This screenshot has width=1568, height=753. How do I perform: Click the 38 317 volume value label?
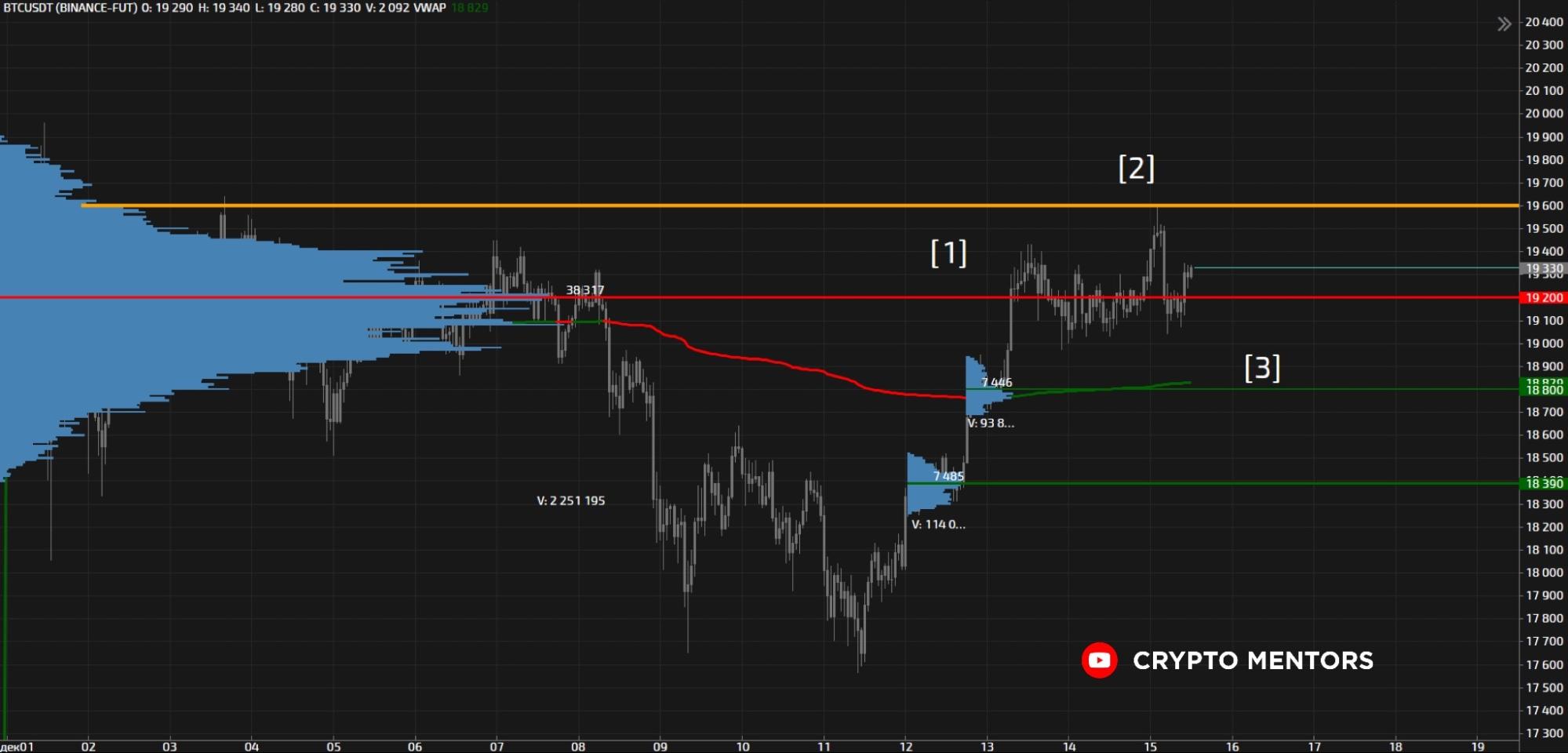point(585,290)
